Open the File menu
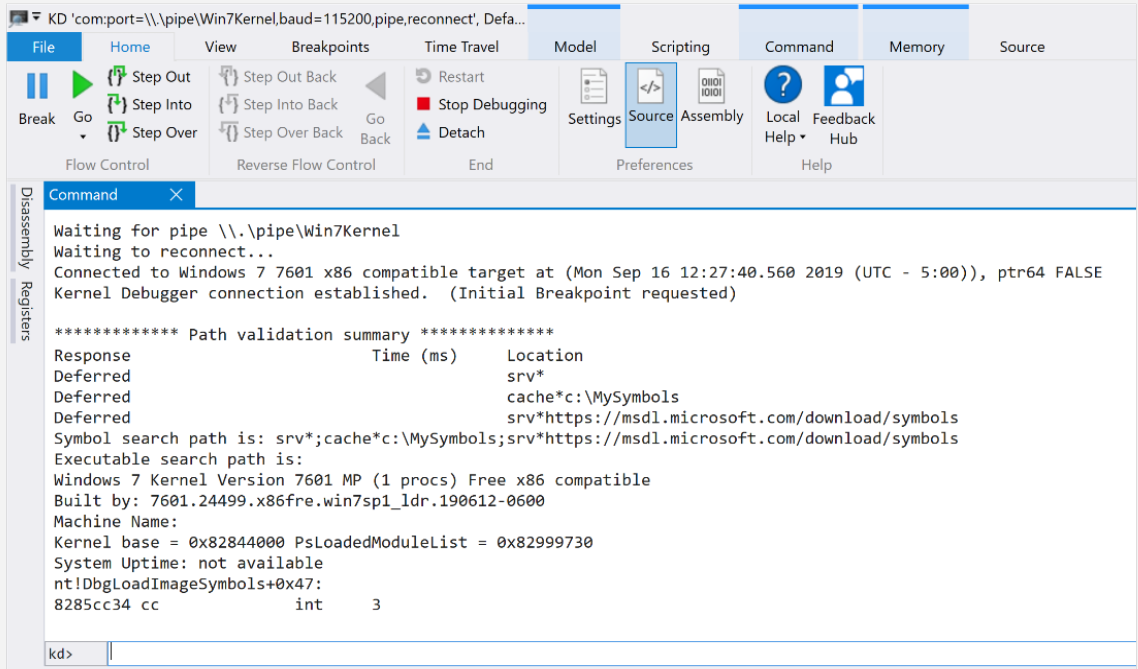The image size is (1138, 669). [x=44, y=47]
